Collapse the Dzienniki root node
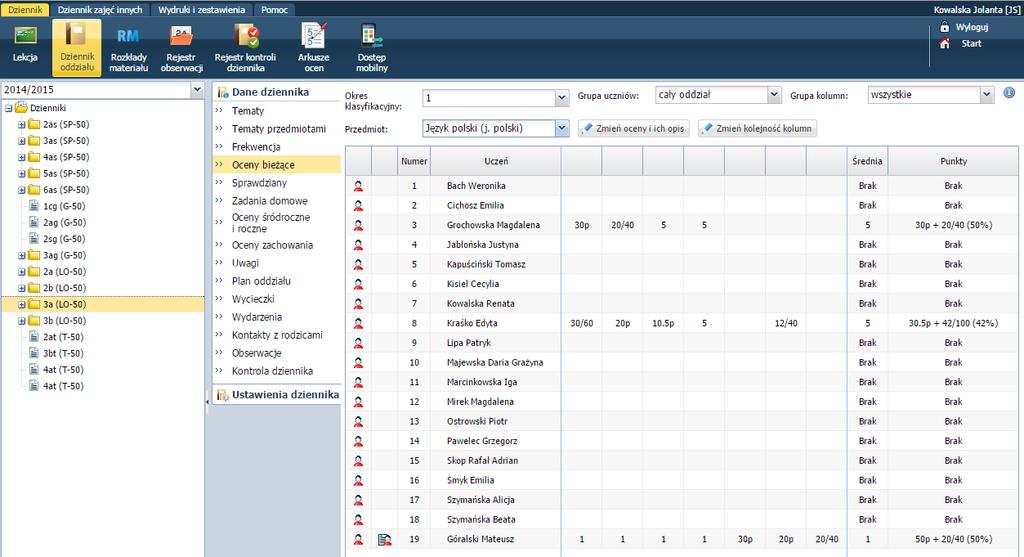The height and width of the screenshot is (557, 1024). pos(8,108)
